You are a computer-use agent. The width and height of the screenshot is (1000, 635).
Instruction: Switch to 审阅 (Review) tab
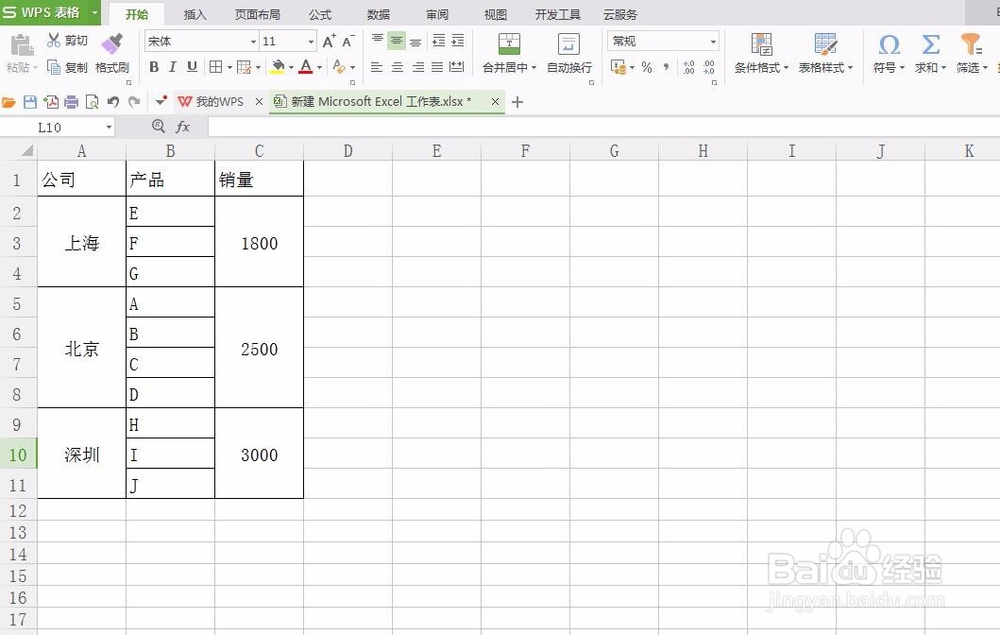click(438, 14)
